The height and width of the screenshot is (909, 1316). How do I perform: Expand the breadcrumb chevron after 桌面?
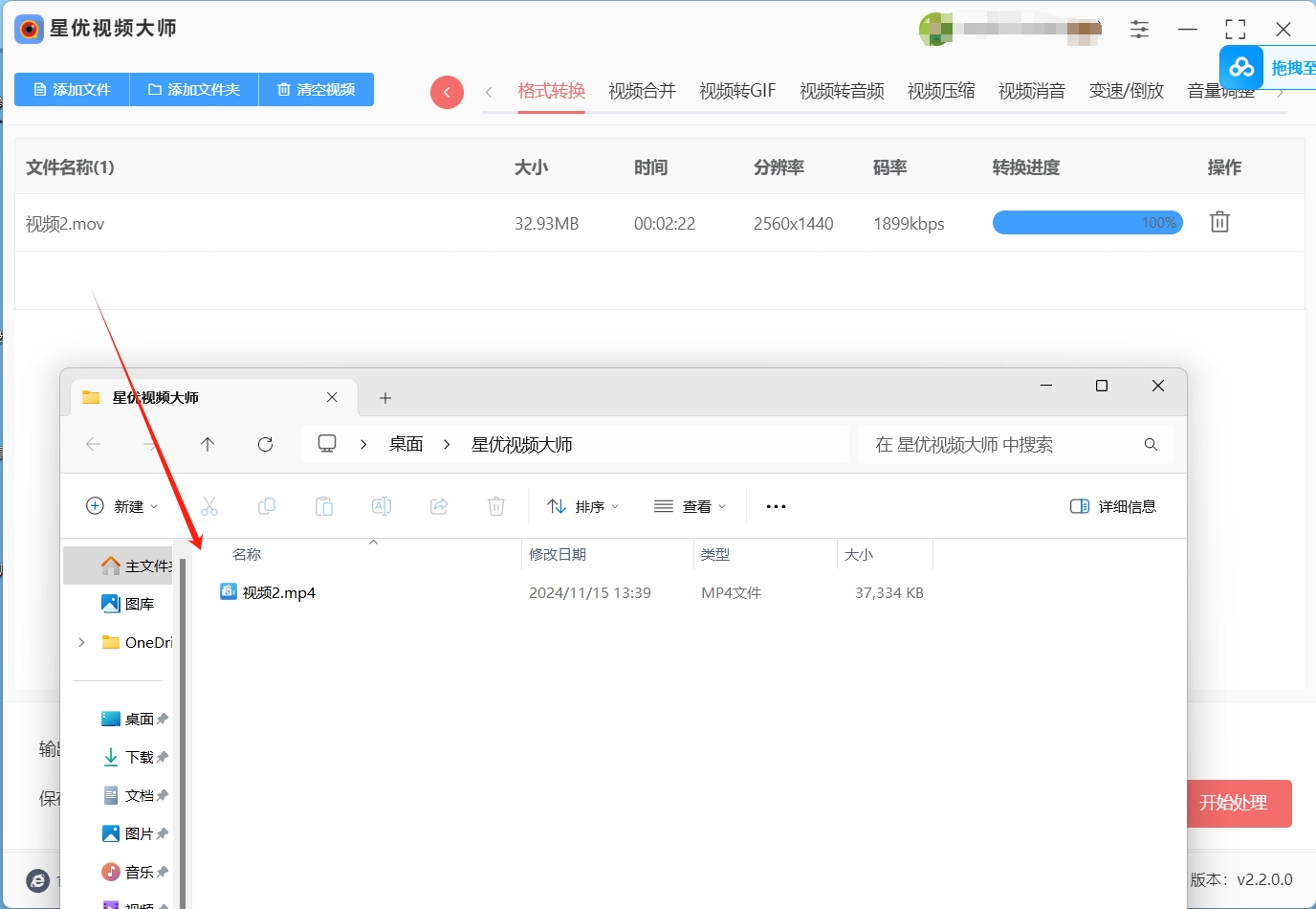pyautogui.click(x=446, y=444)
